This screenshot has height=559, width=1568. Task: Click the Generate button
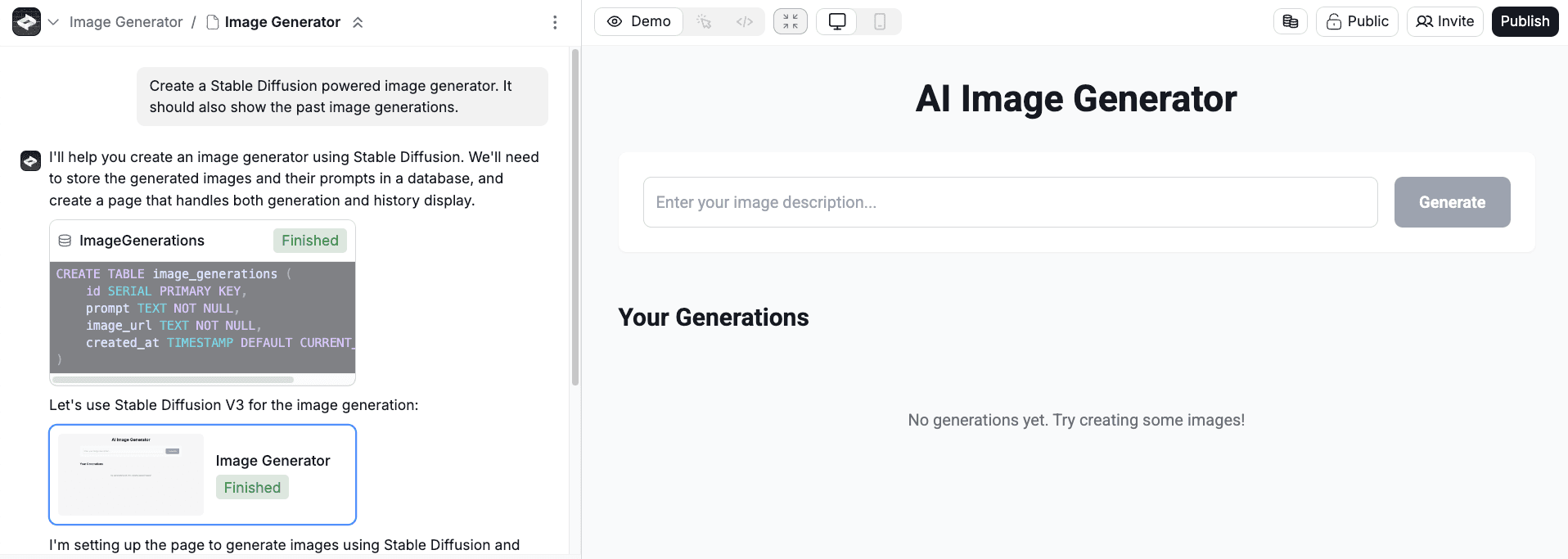pyautogui.click(x=1452, y=202)
